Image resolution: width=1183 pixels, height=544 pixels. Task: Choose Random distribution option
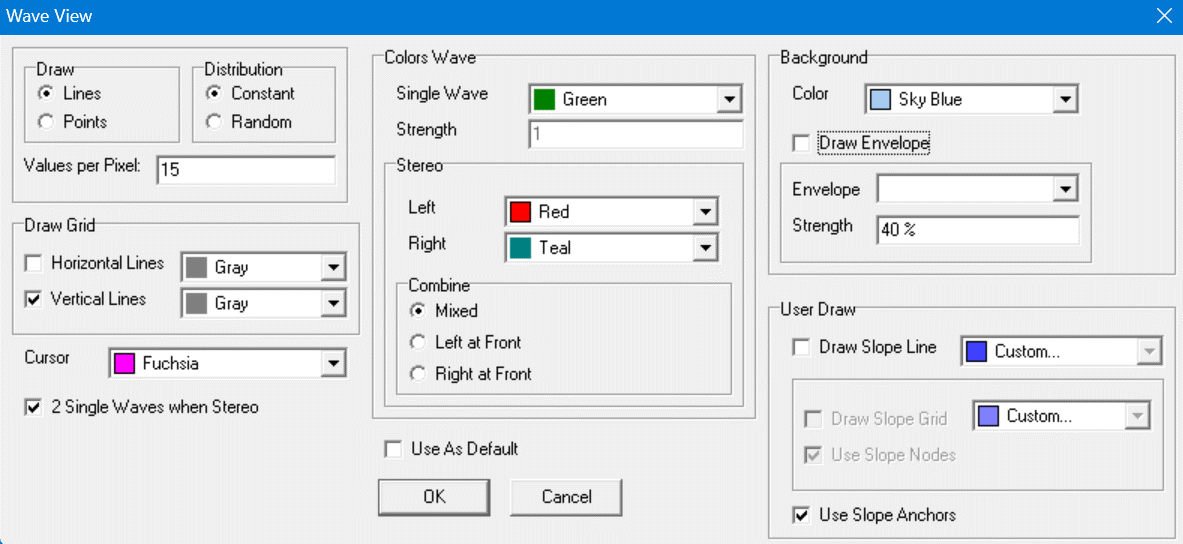coord(213,122)
